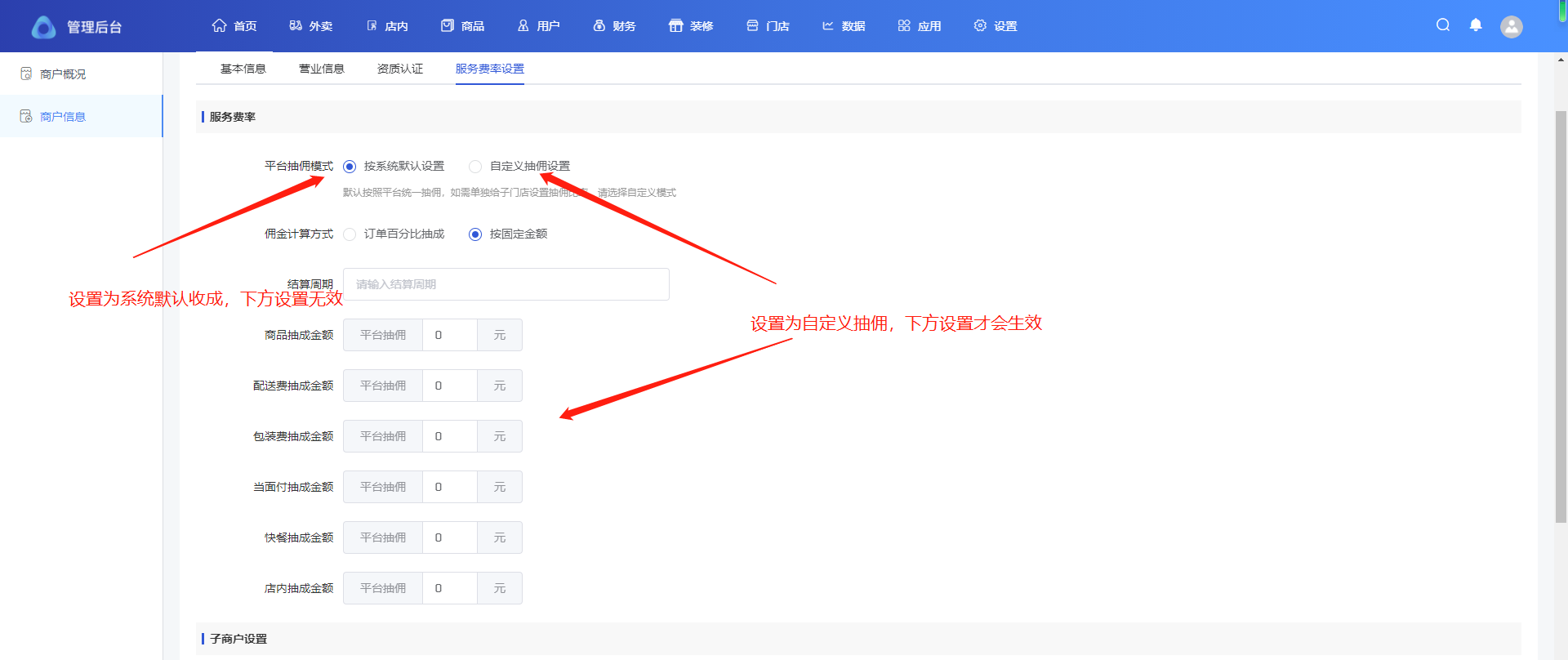Open the notification bell
Screen dimensions: 1568x660
[x=1476, y=25]
